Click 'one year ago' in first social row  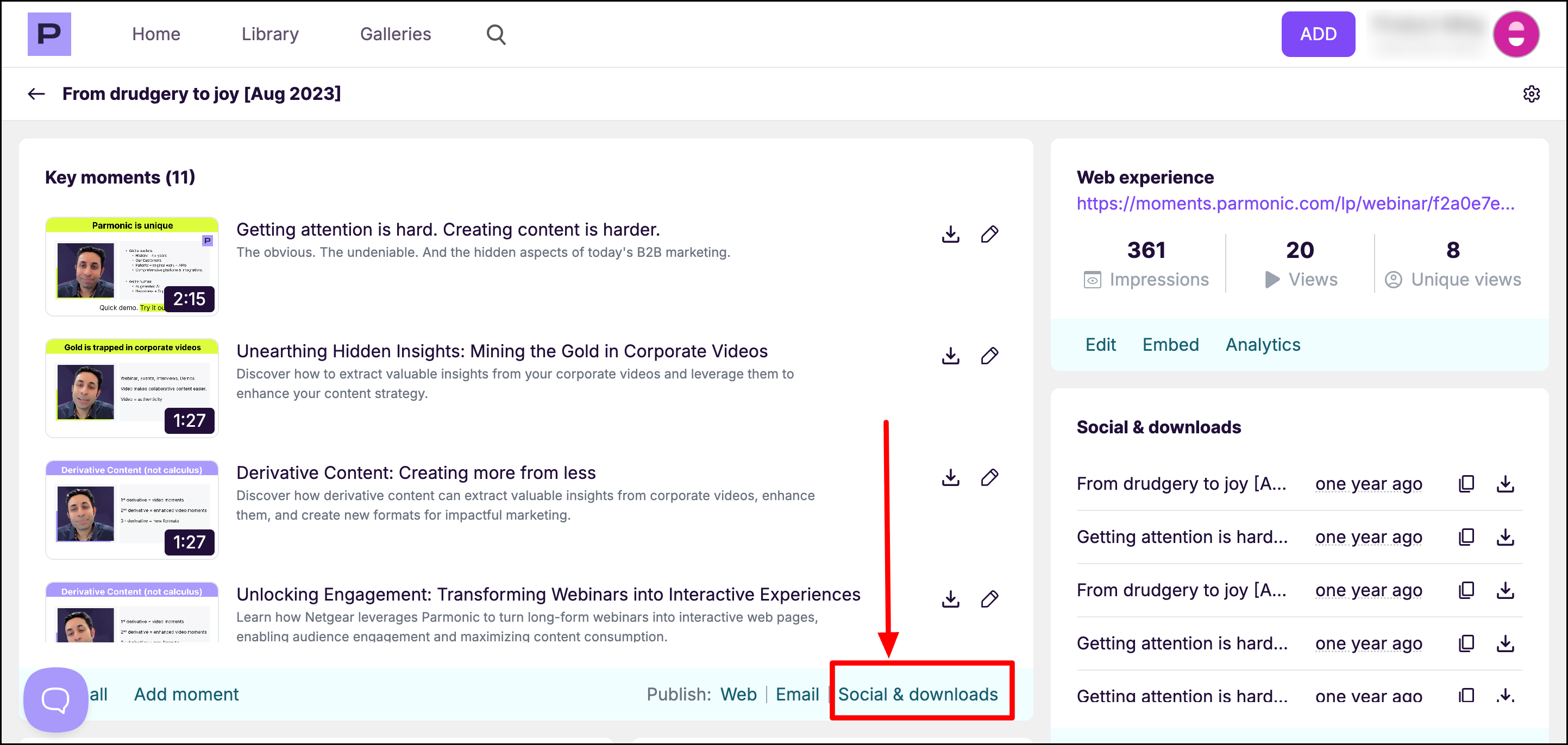(x=1369, y=484)
